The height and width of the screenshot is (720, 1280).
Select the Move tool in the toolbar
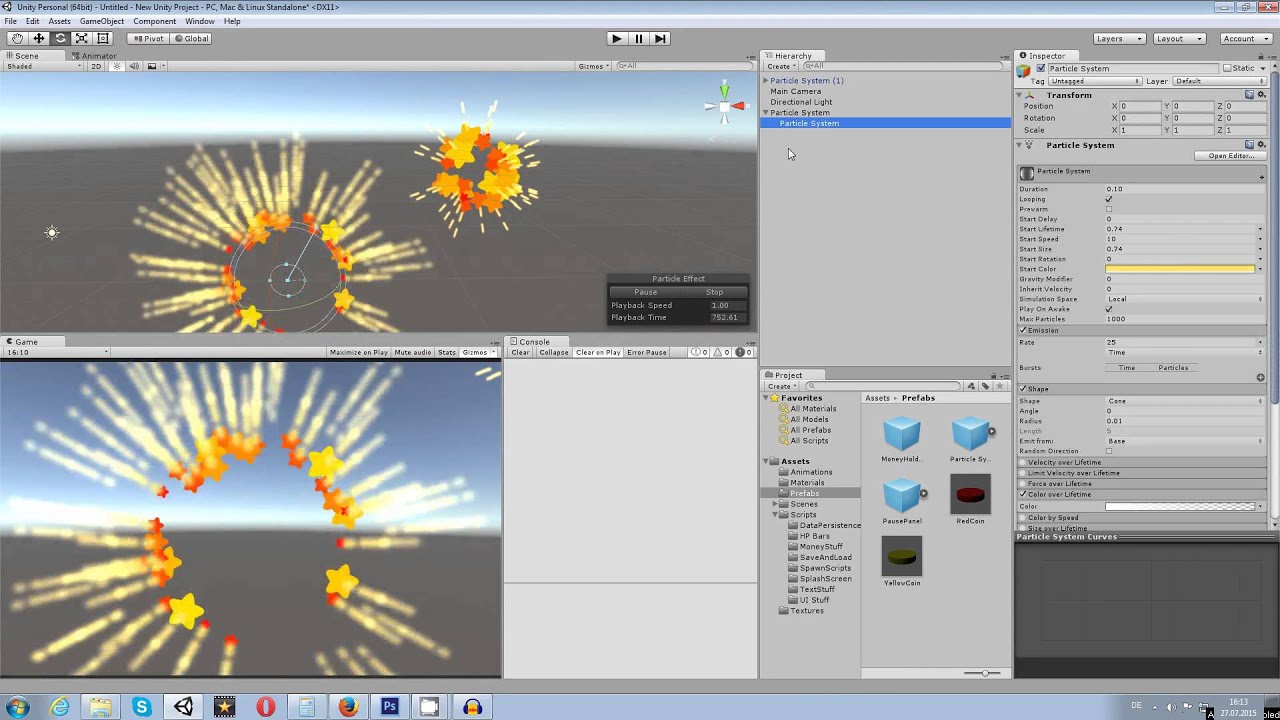pos(39,38)
